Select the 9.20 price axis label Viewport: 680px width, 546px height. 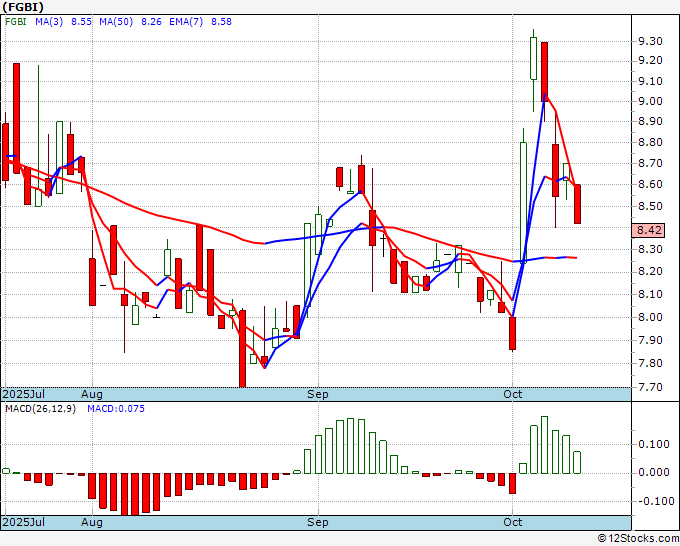click(650, 60)
